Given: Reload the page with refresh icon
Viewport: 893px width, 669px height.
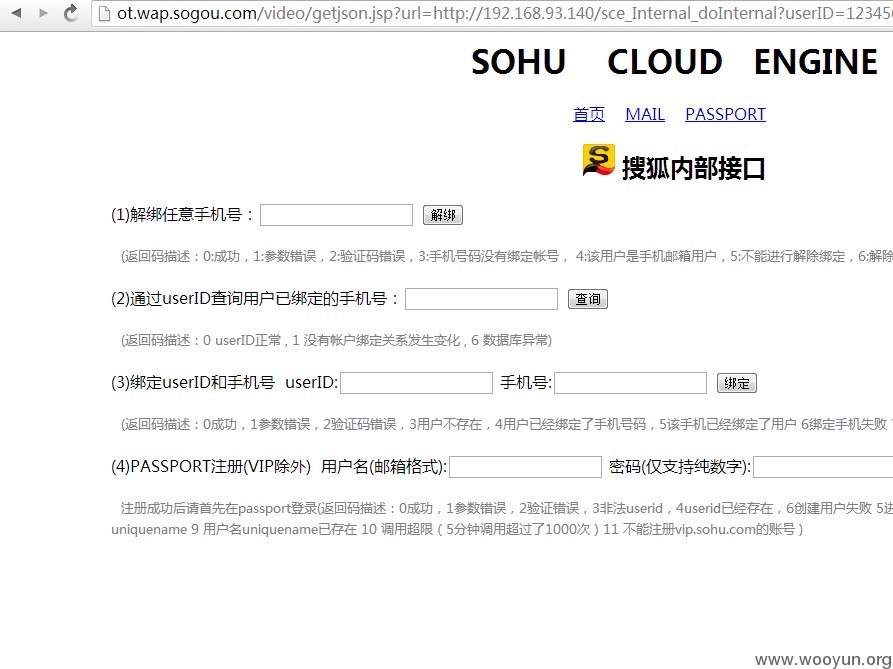Looking at the screenshot, I should coord(71,13).
